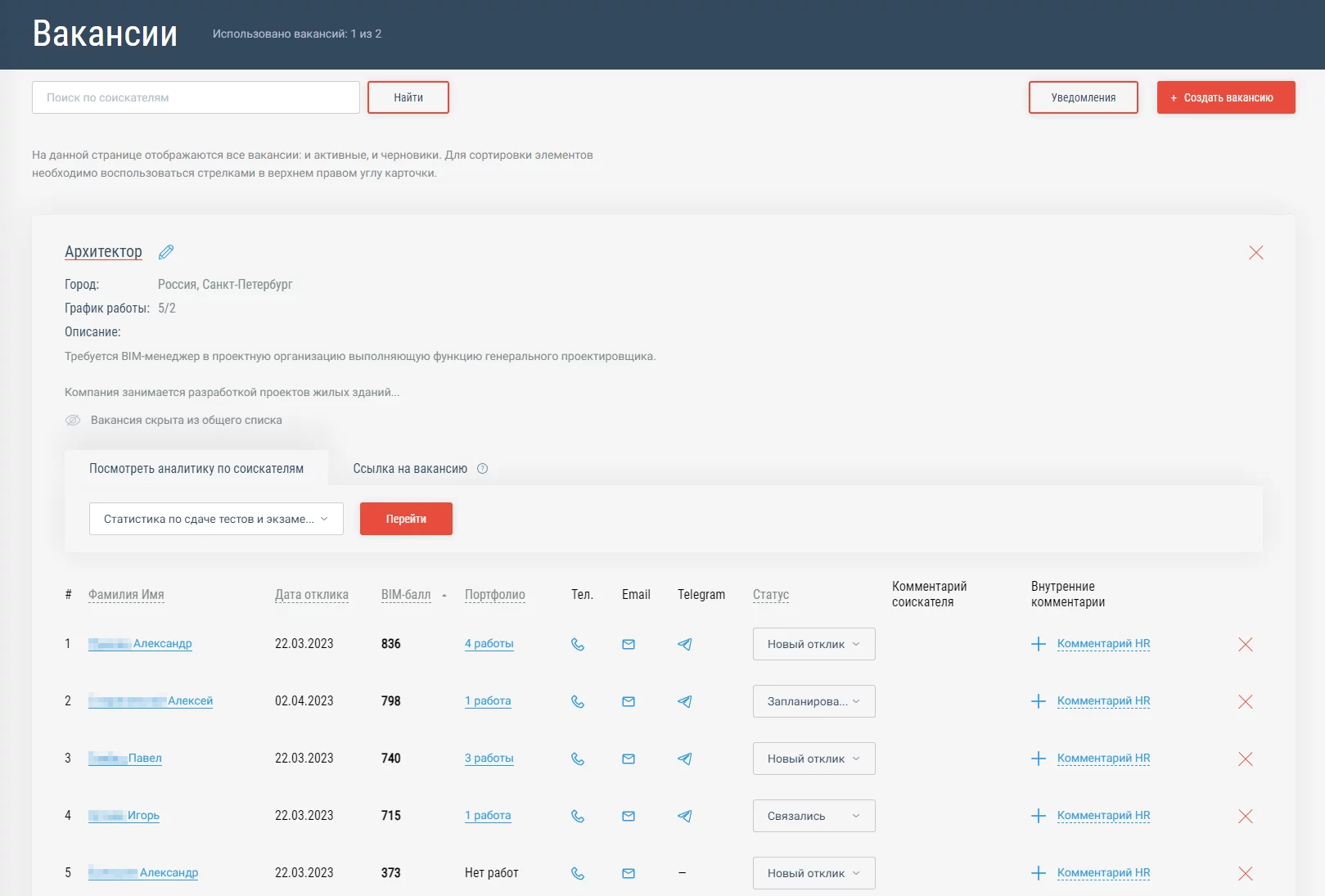This screenshot has width=1325, height=896.
Task: Toggle the BIM-балл sort arrow
Action: tap(444, 596)
